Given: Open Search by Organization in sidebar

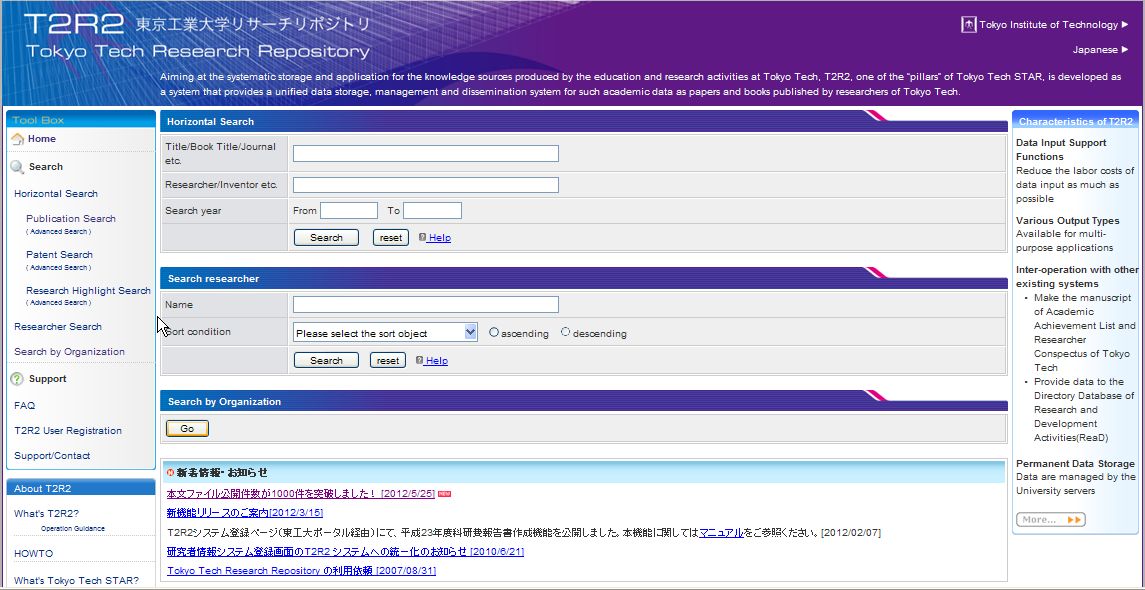Looking at the screenshot, I should tap(69, 352).
